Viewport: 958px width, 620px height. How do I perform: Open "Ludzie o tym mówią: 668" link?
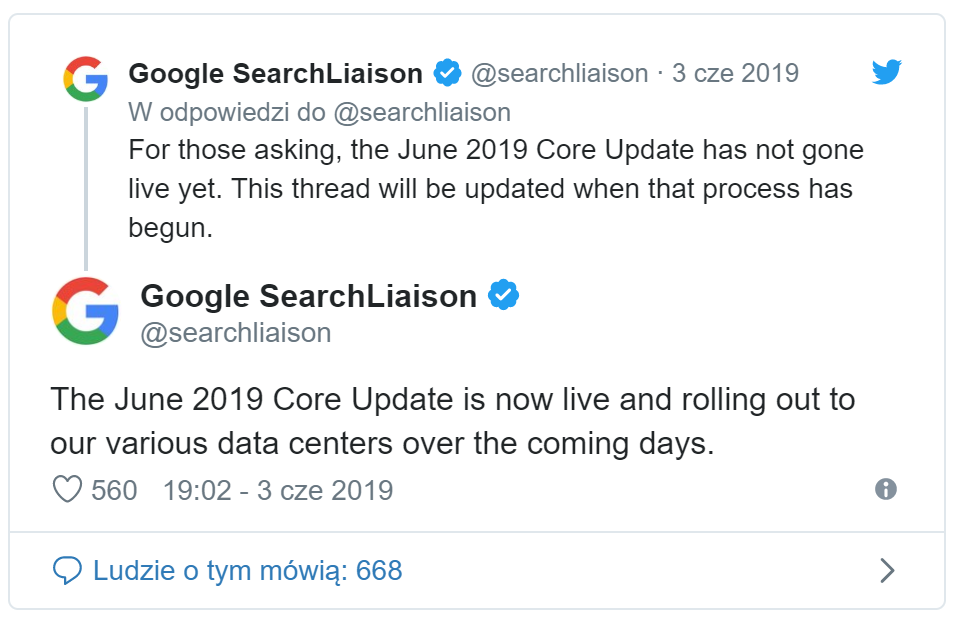click(x=247, y=571)
